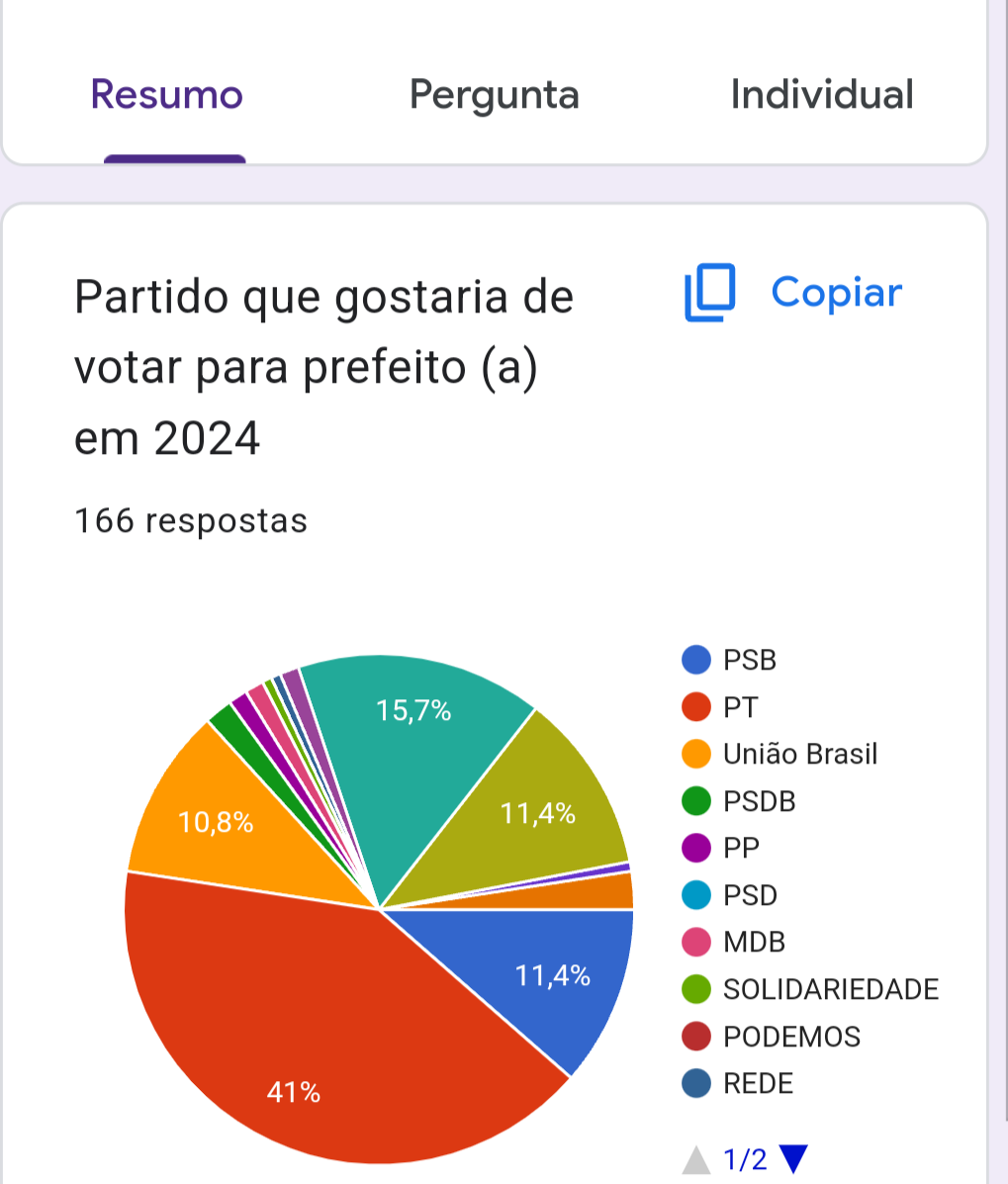1008x1184 pixels.
Task: Click the PSDB green legend dot
Action: (x=696, y=801)
